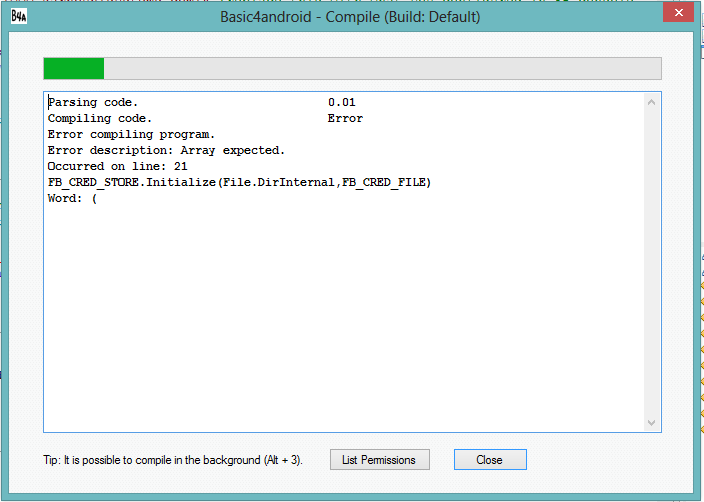Close the Compile dialog with red X
This screenshot has width=704, height=502.
tap(678, 13)
